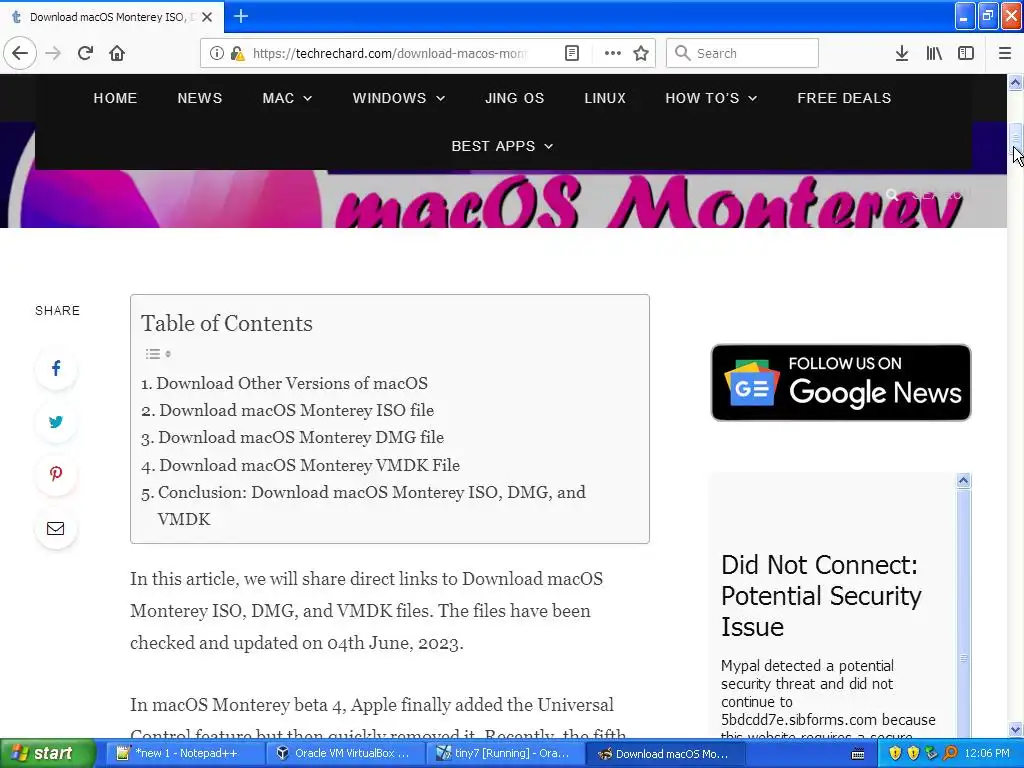Click the Google News logo badge
This screenshot has width=1024, height=768.
pos(751,383)
